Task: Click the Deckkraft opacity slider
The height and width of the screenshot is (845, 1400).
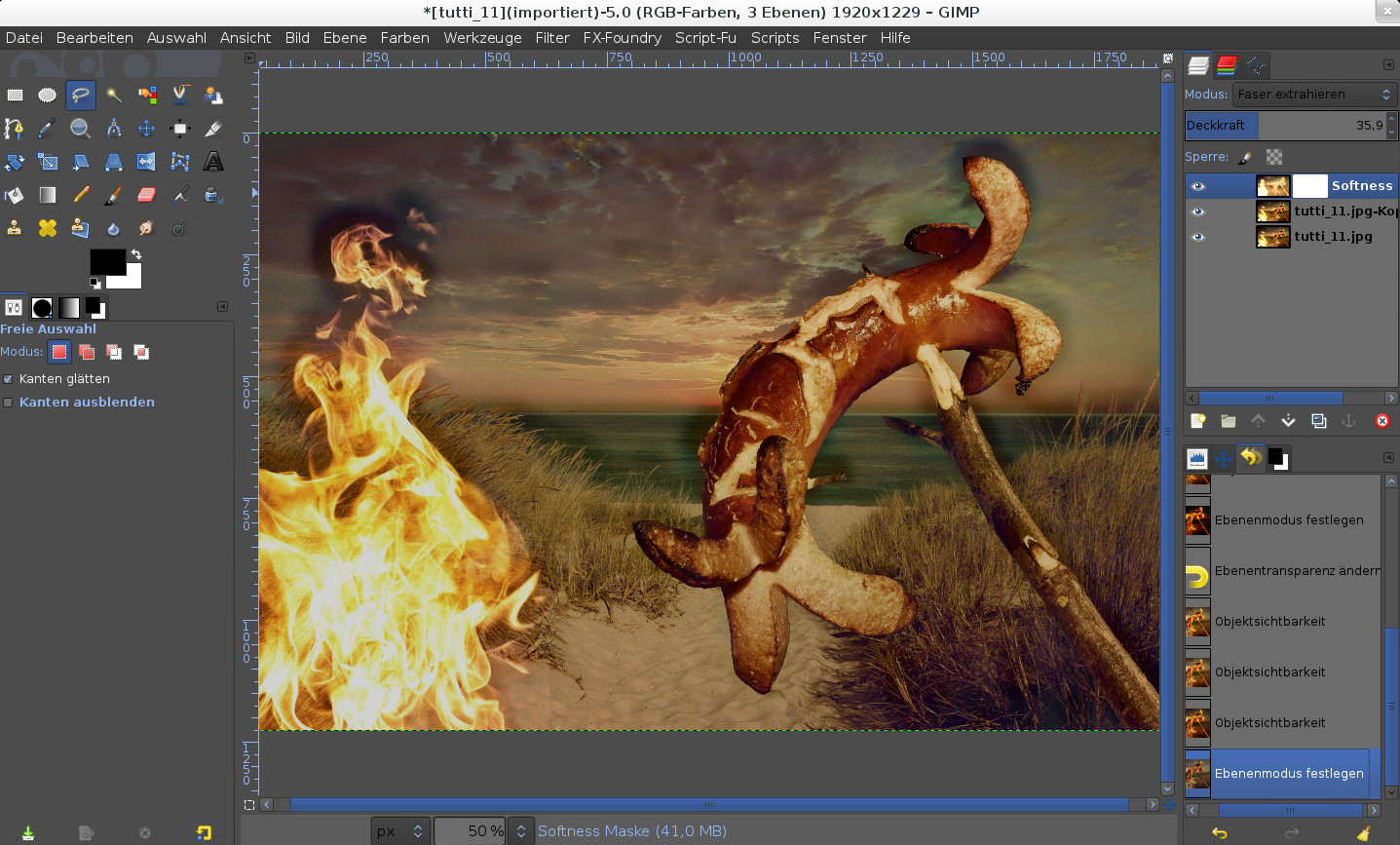Action: [x=1284, y=126]
